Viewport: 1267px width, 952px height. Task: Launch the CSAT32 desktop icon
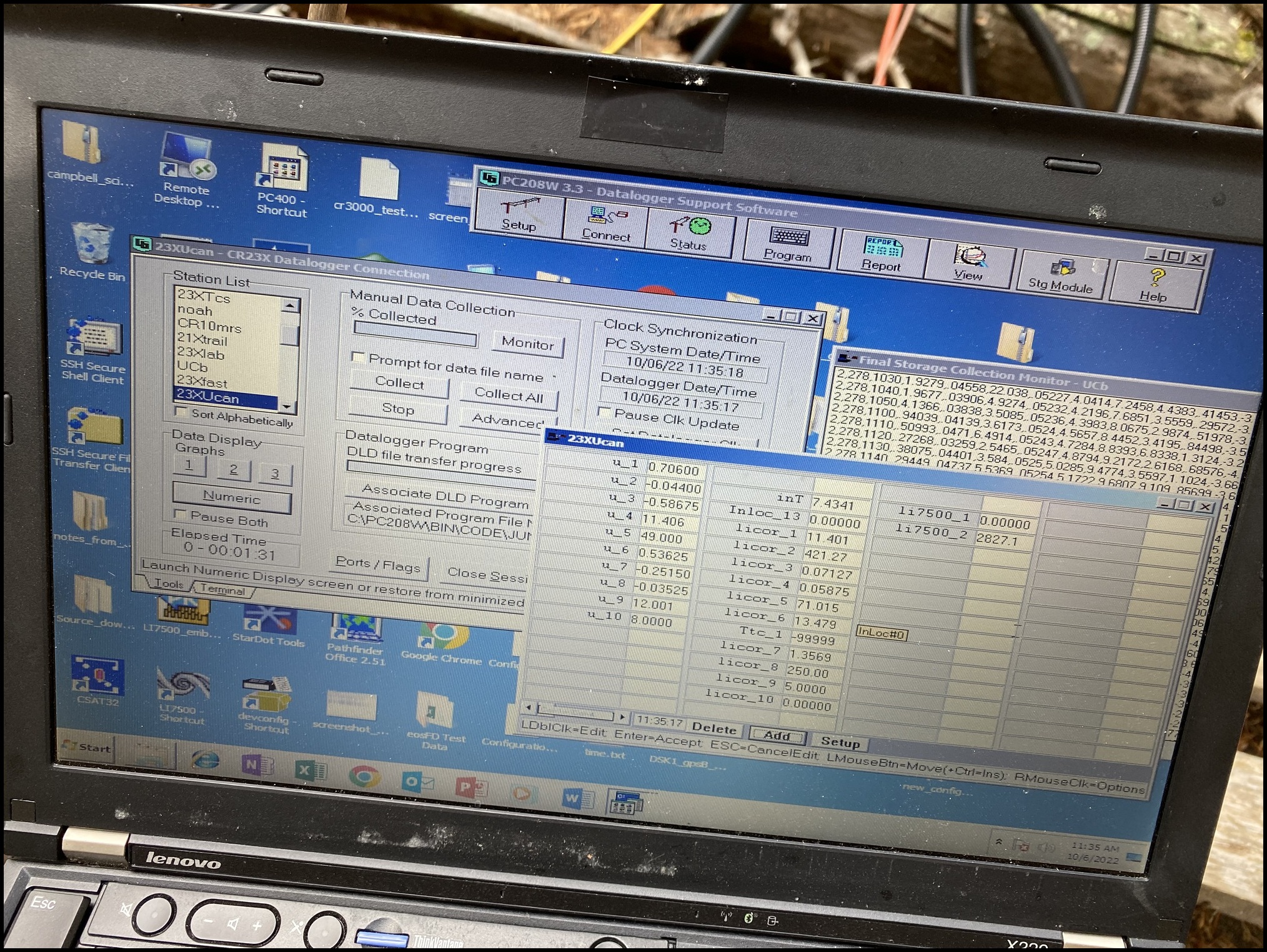coord(97,680)
